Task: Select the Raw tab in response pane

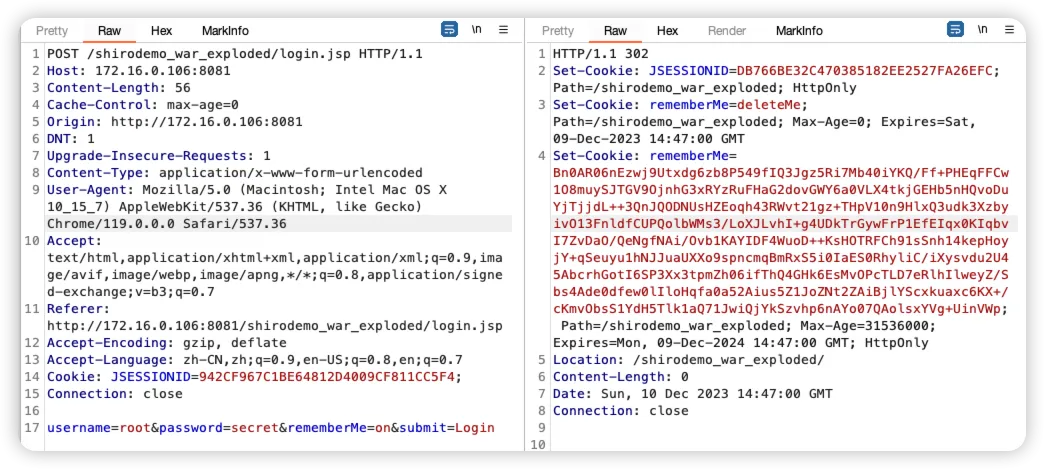Action: (616, 31)
